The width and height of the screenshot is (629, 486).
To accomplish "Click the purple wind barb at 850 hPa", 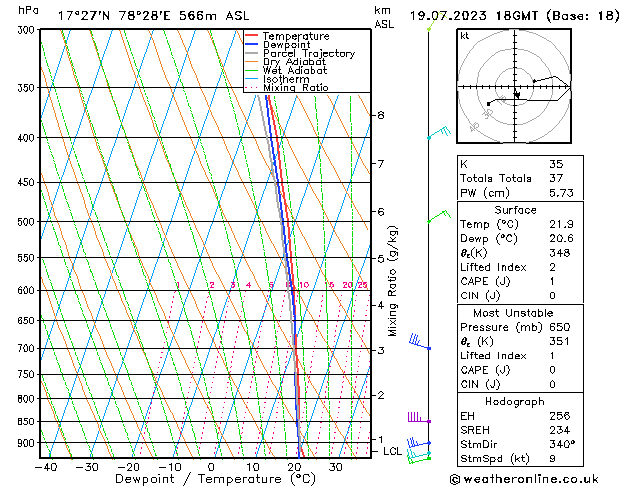I will coord(419,417).
